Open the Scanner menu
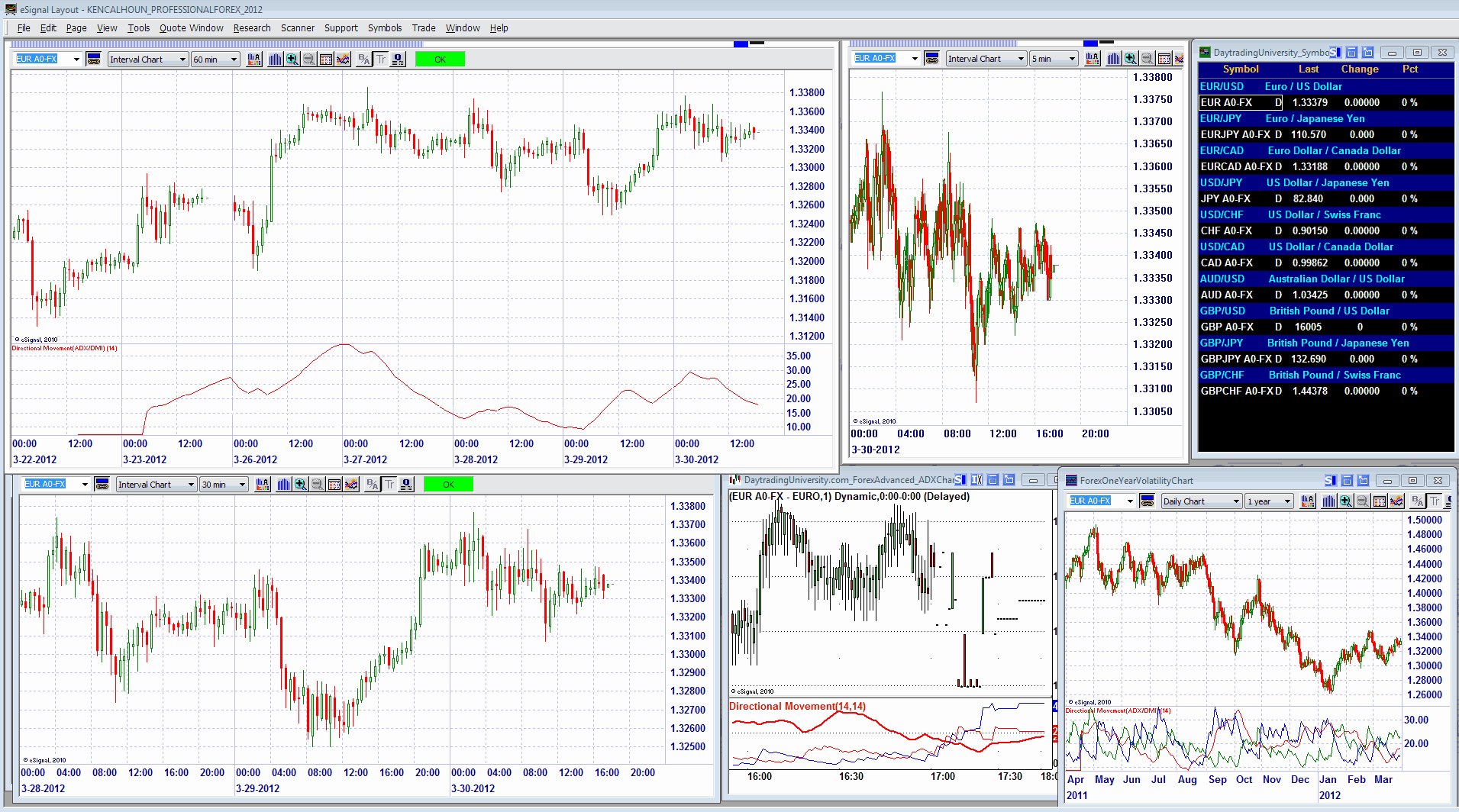Image resolution: width=1459 pixels, height=812 pixels. click(297, 28)
